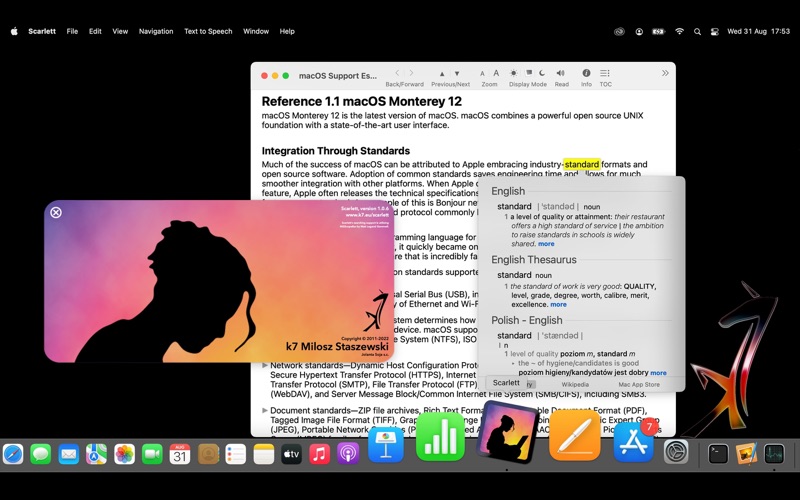Expand the Network standards disclosure triangle
This screenshot has height=500, width=800.
tap(265, 365)
